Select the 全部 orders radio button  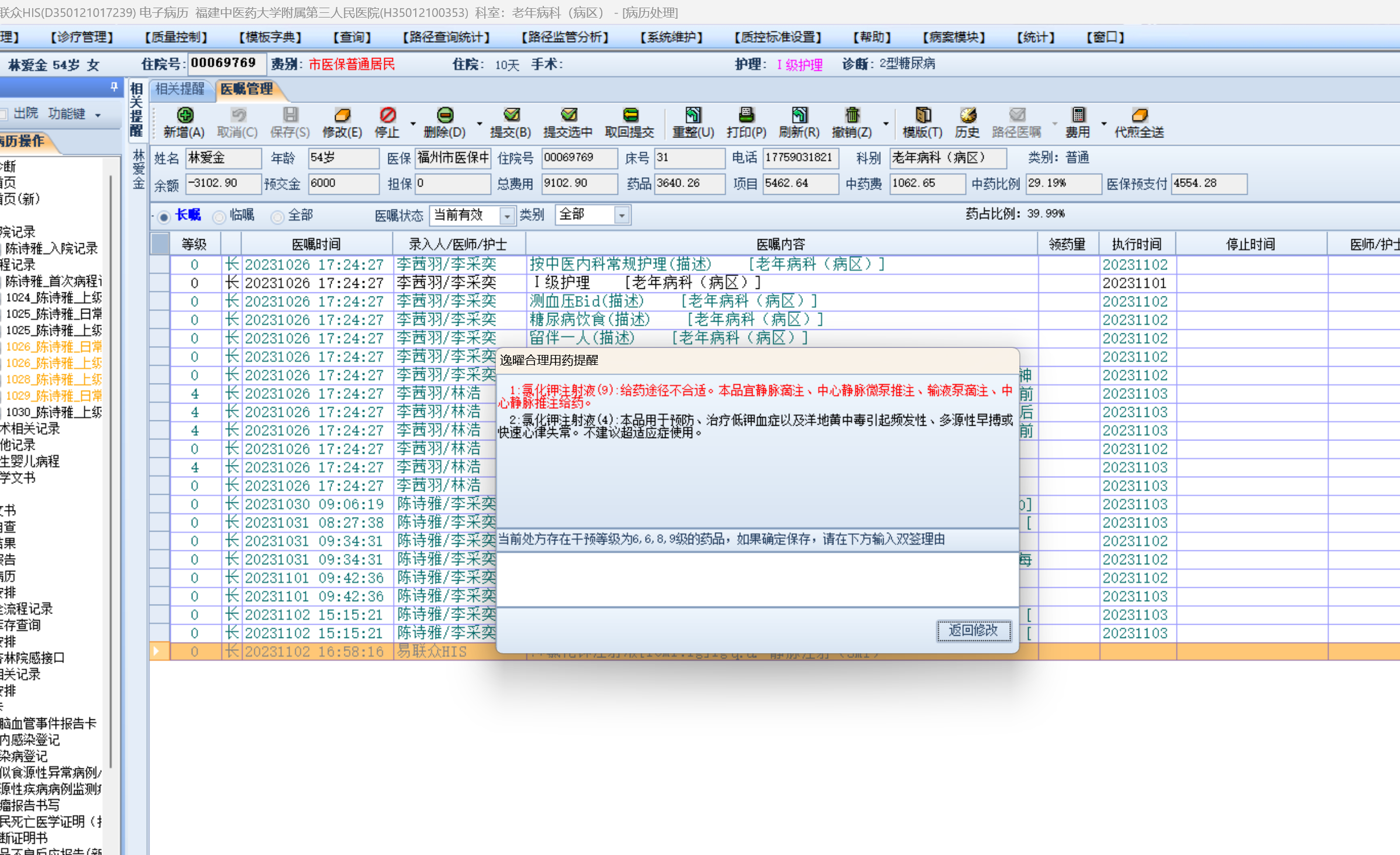(x=277, y=217)
